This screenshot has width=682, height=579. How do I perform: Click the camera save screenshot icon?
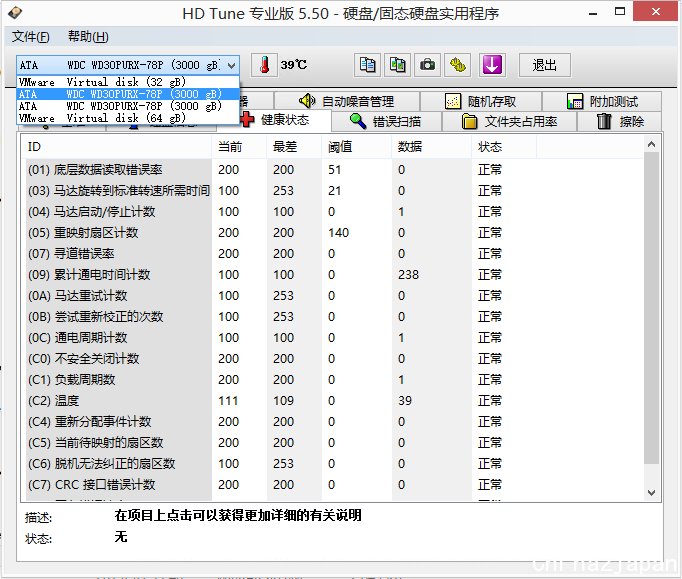tap(428, 65)
